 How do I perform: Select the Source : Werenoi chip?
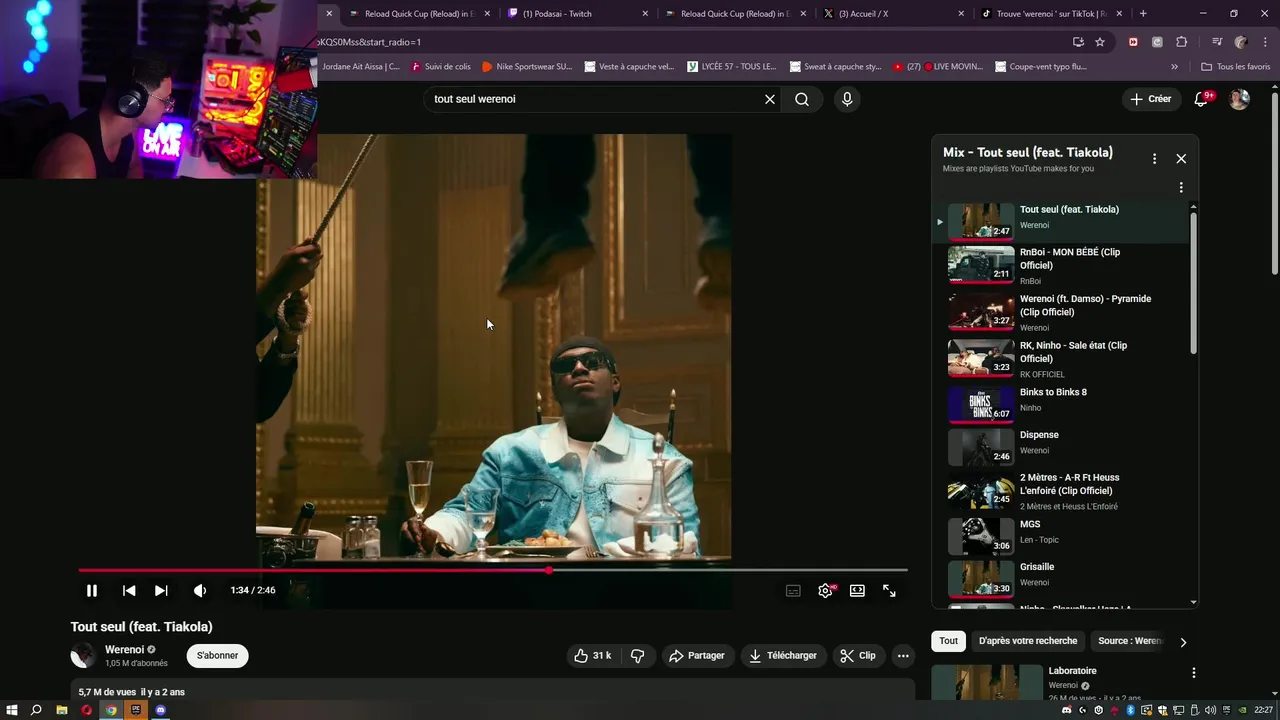coord(1130,641)
